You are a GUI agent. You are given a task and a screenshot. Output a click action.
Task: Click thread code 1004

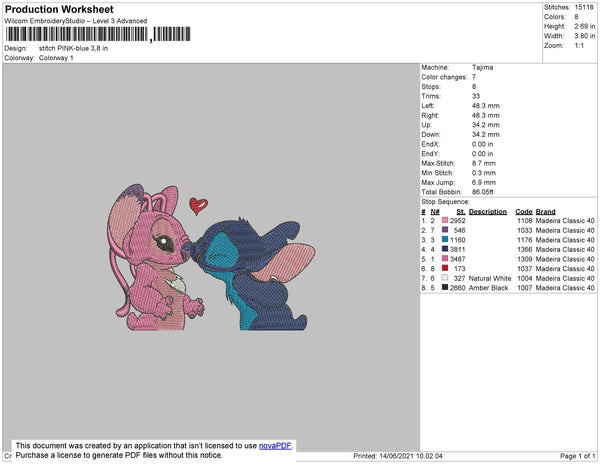[x=525, y=278]
